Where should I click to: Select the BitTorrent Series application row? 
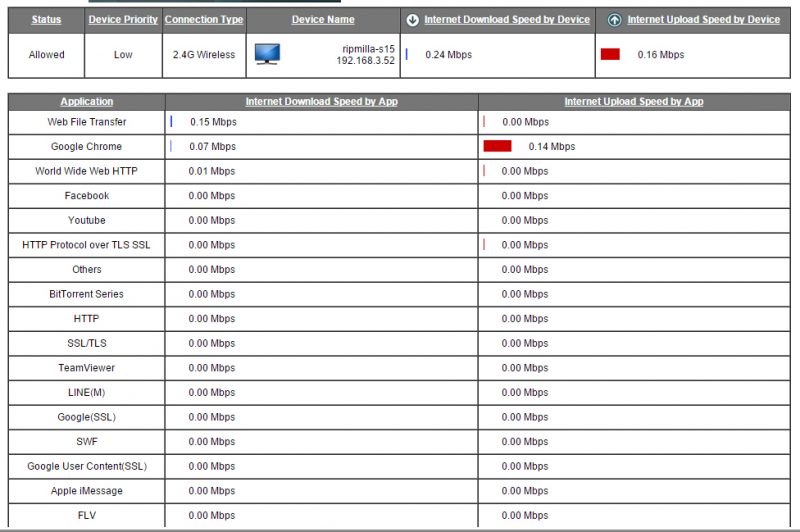86,294
